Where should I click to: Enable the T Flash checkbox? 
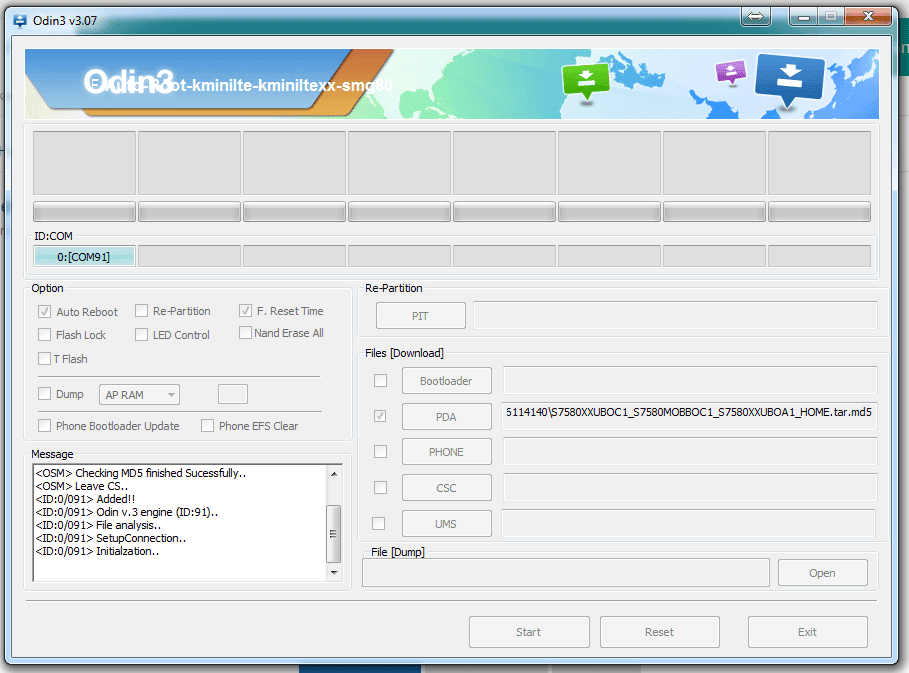(x=44, y=359)
